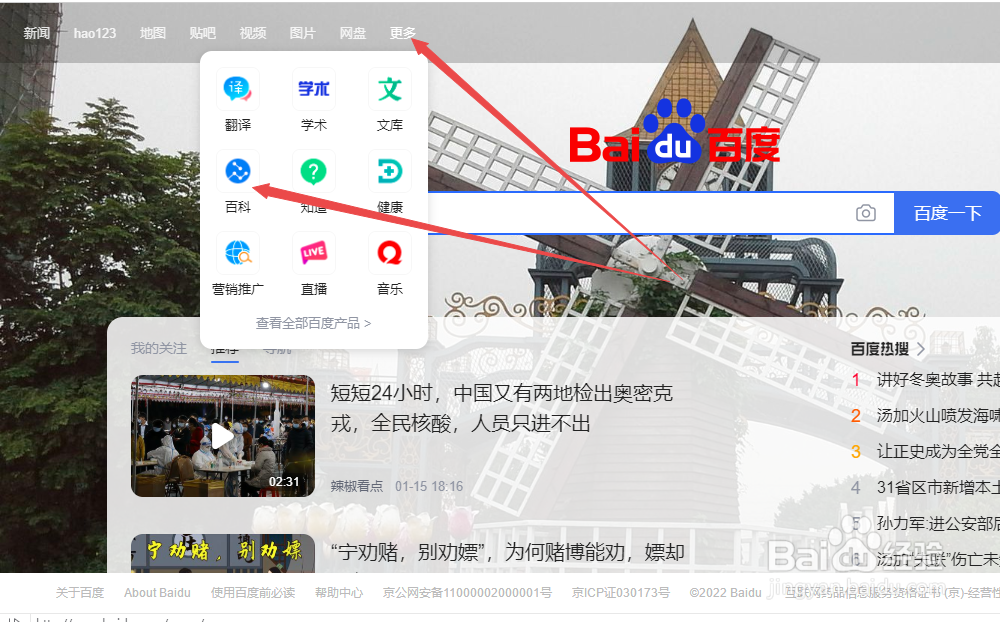The width and height of the screenshot is (1000, 622).
Task: Open the 翻译 translate icon
Action: pos(237,89)
